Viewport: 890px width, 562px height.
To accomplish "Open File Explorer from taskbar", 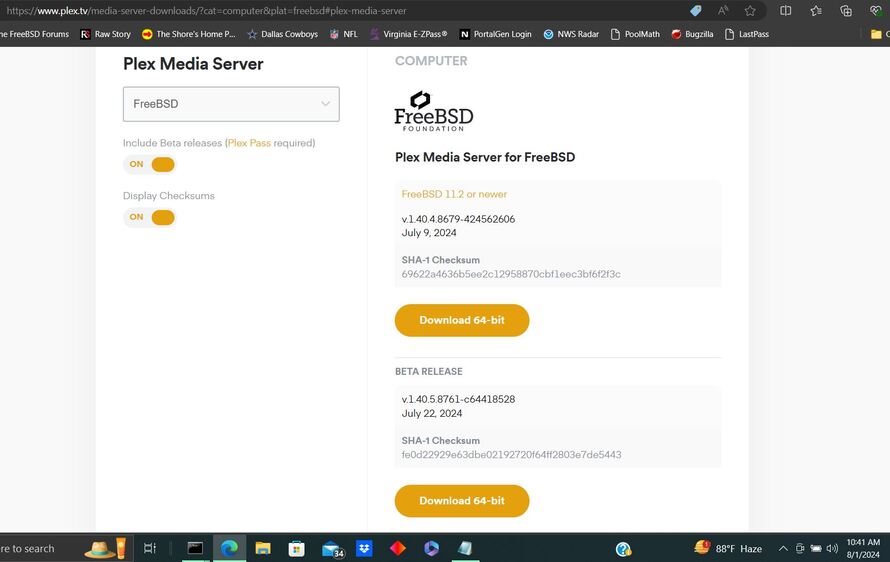I will coord(263,548).
